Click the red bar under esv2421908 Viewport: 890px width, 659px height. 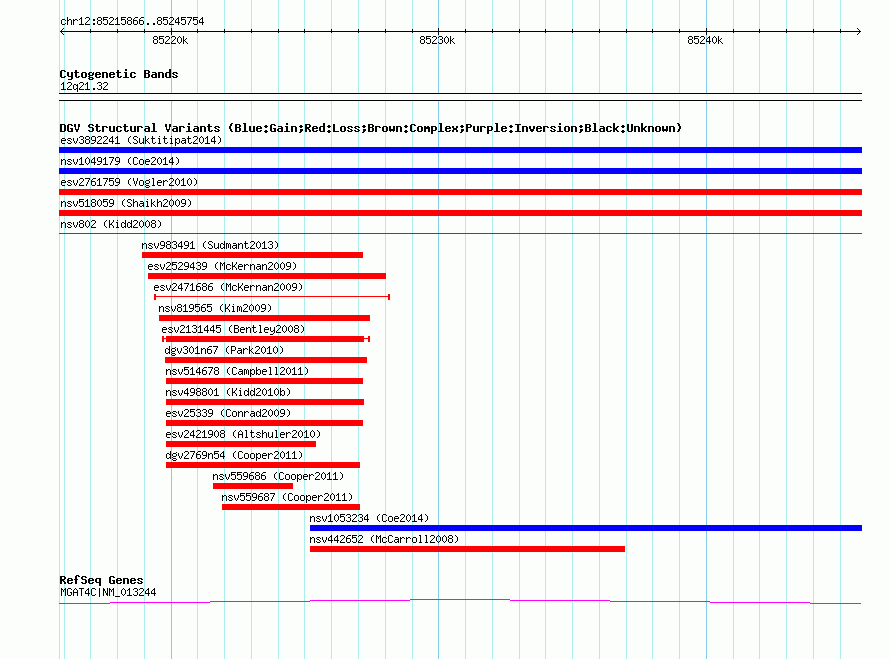click(x=241, y=444)
